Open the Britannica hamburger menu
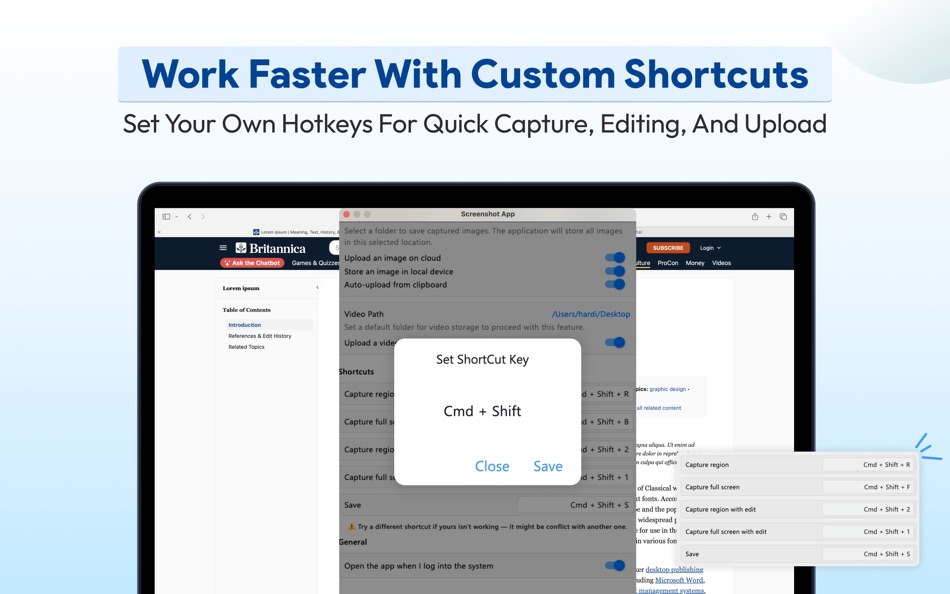The image size is (950, 594). pos(223,248)
